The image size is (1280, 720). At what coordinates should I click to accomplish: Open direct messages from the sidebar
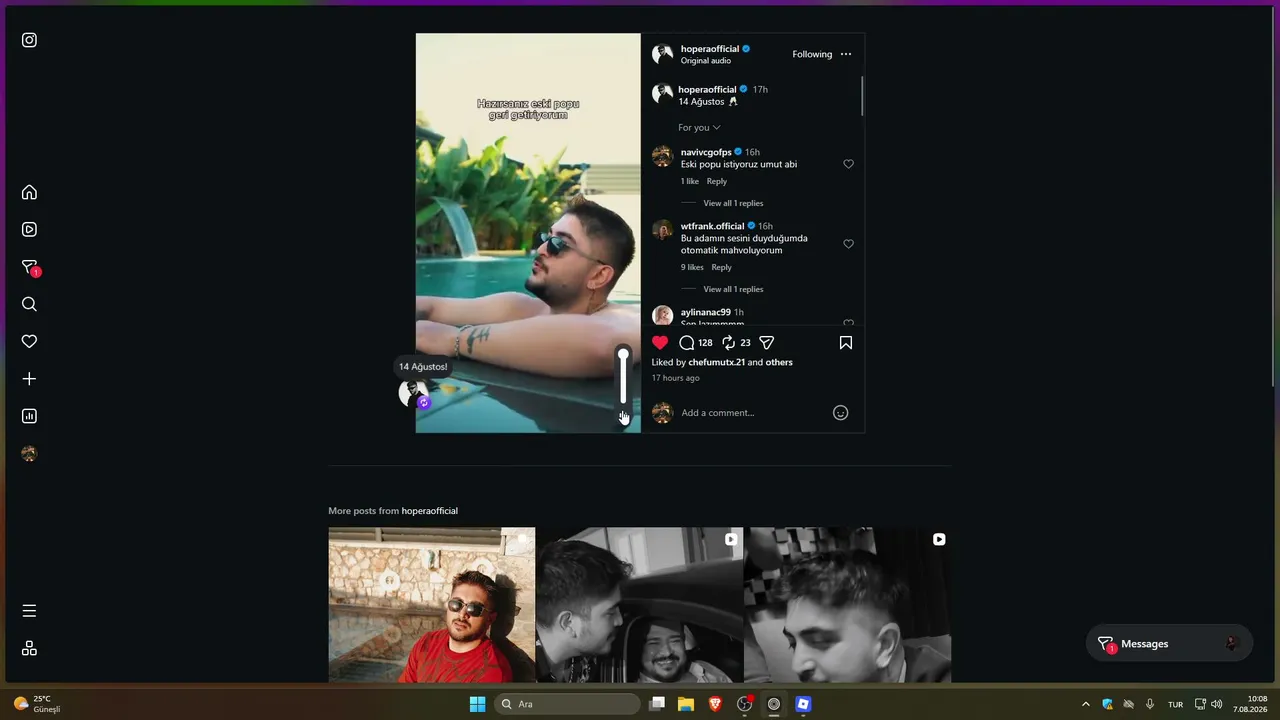[30, 267]
